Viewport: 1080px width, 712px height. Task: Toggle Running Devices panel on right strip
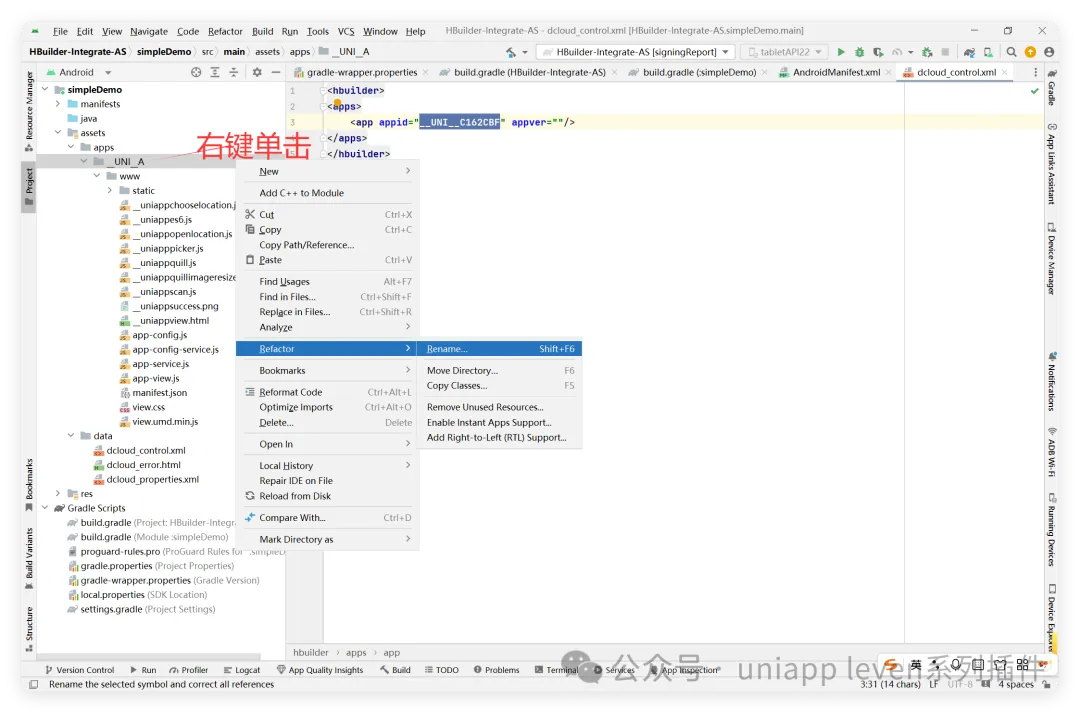pos(1052,530)
